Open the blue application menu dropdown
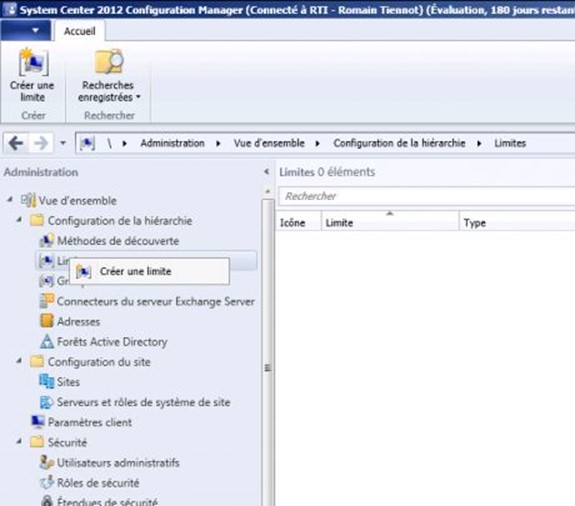 (26, 30)
